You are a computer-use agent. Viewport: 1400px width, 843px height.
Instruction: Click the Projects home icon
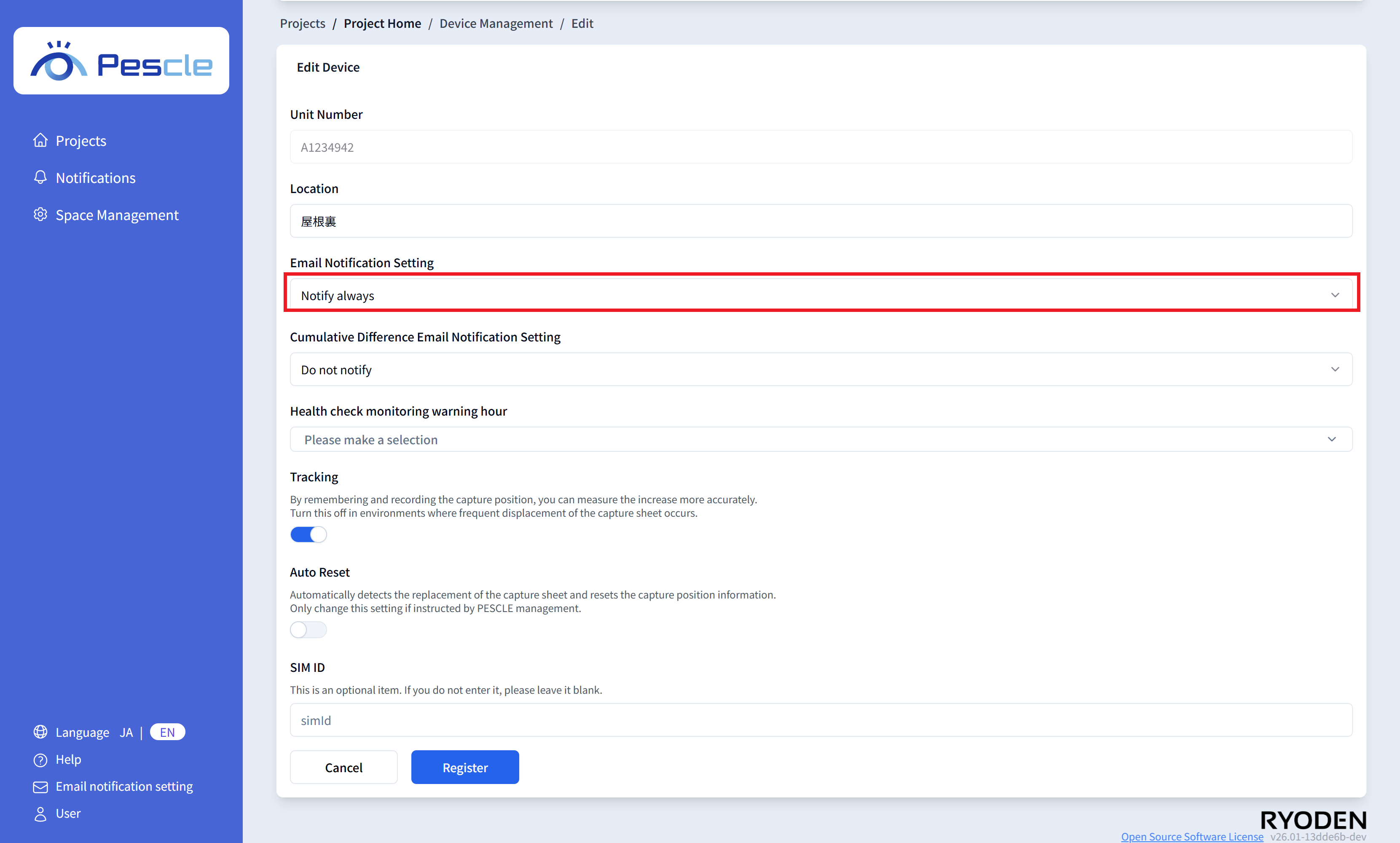[x=40, y=140]
